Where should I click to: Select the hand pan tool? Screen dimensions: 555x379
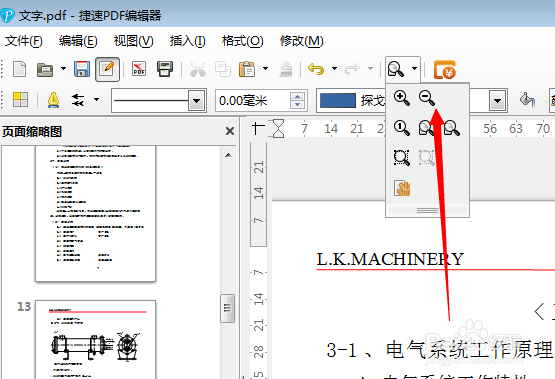(x=402, y=188)
